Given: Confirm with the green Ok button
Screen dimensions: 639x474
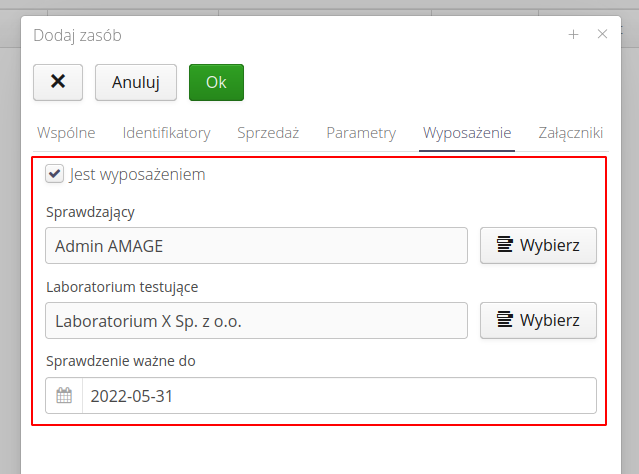Looking at the screenshot, I should [216, 83].
